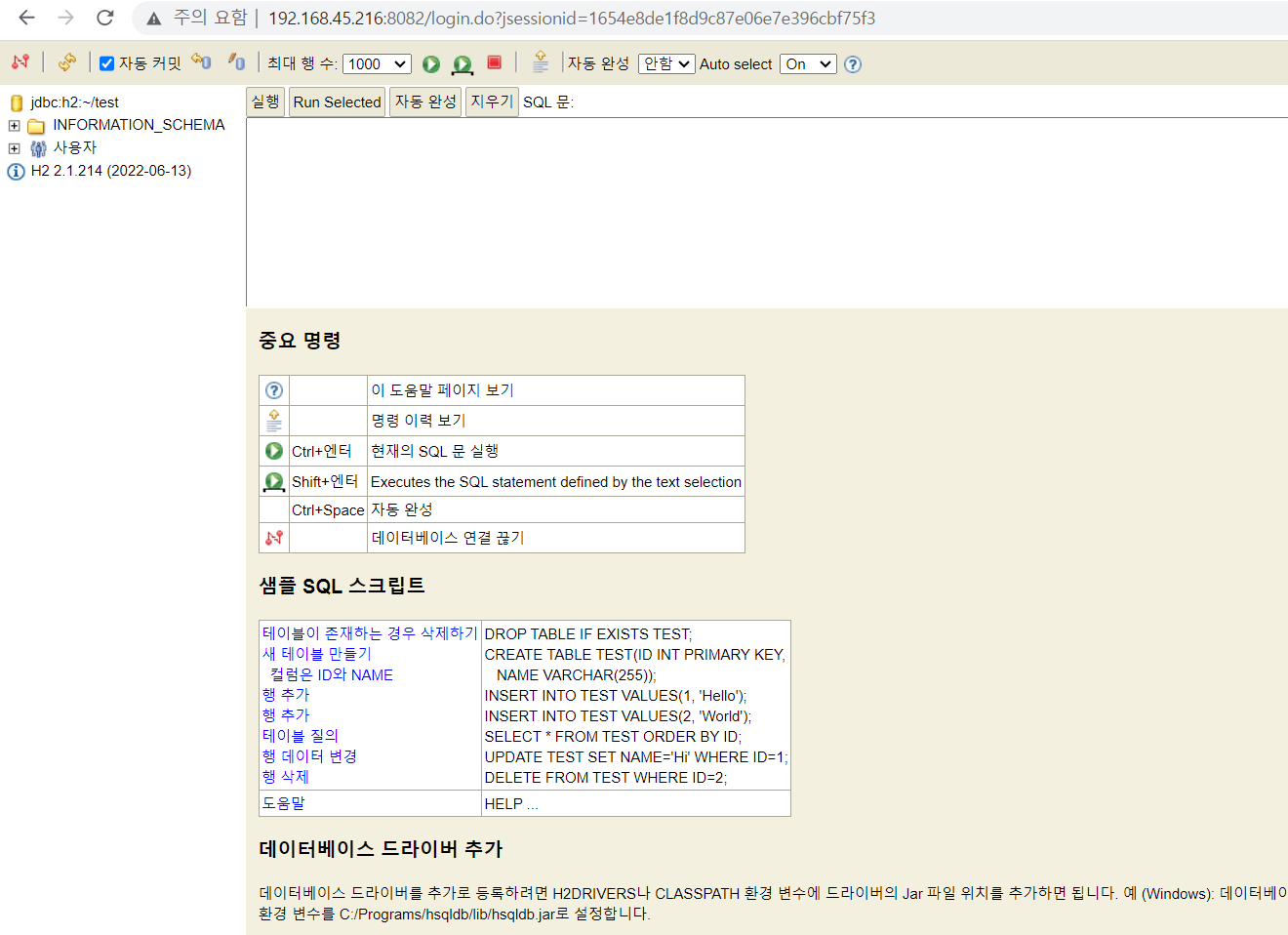Click the 실행 button
This screenshot has height=935, width=1288.
coord(265,102)
